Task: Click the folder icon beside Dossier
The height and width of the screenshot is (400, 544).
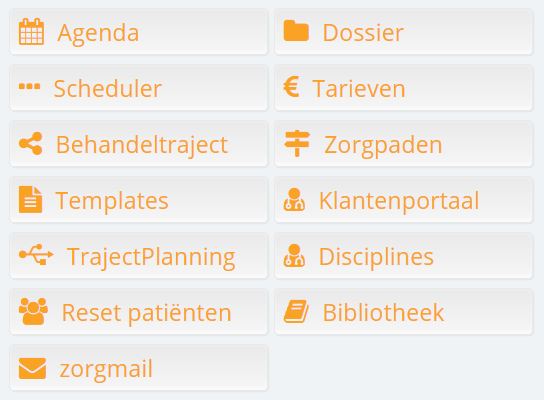Action: (x=296, y=31)
